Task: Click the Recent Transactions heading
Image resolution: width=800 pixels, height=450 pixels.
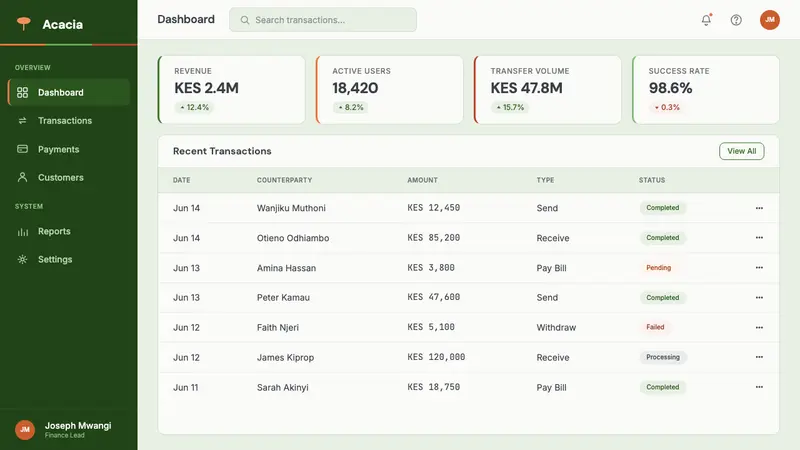Action: point(222,151)
